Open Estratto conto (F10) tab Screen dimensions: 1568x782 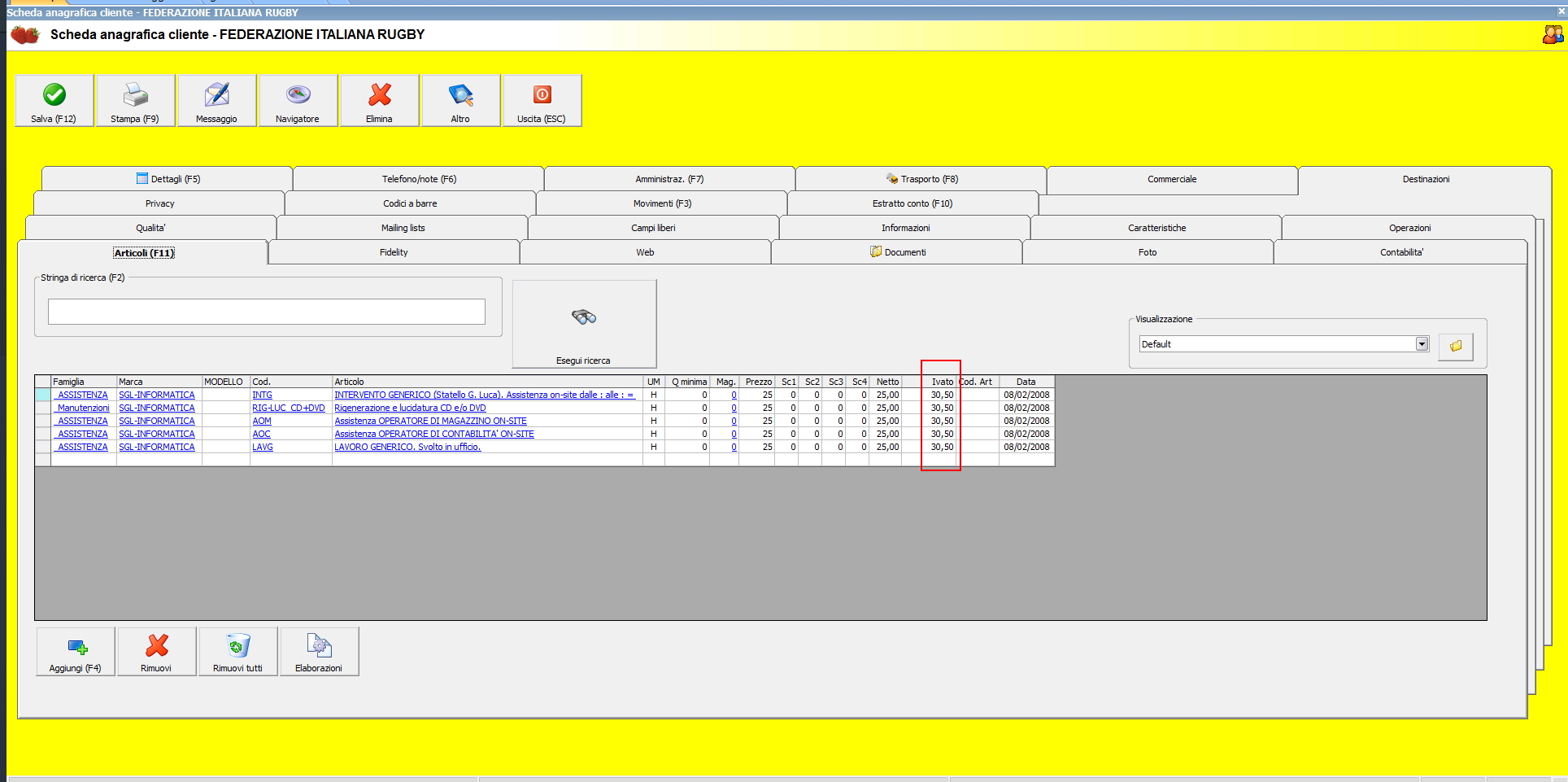click(913, 203)
